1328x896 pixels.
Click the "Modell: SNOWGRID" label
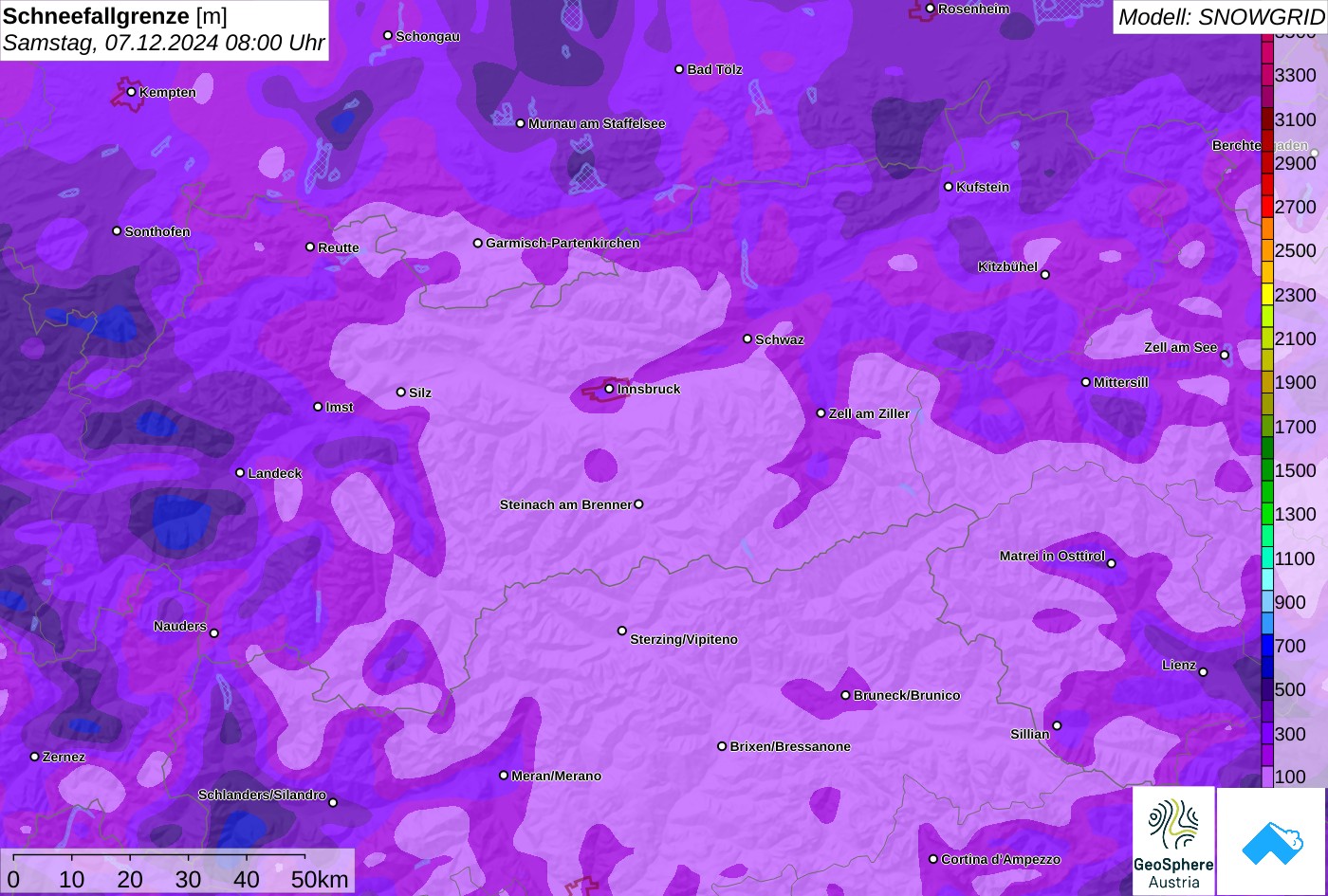[x=1221, y=16]
